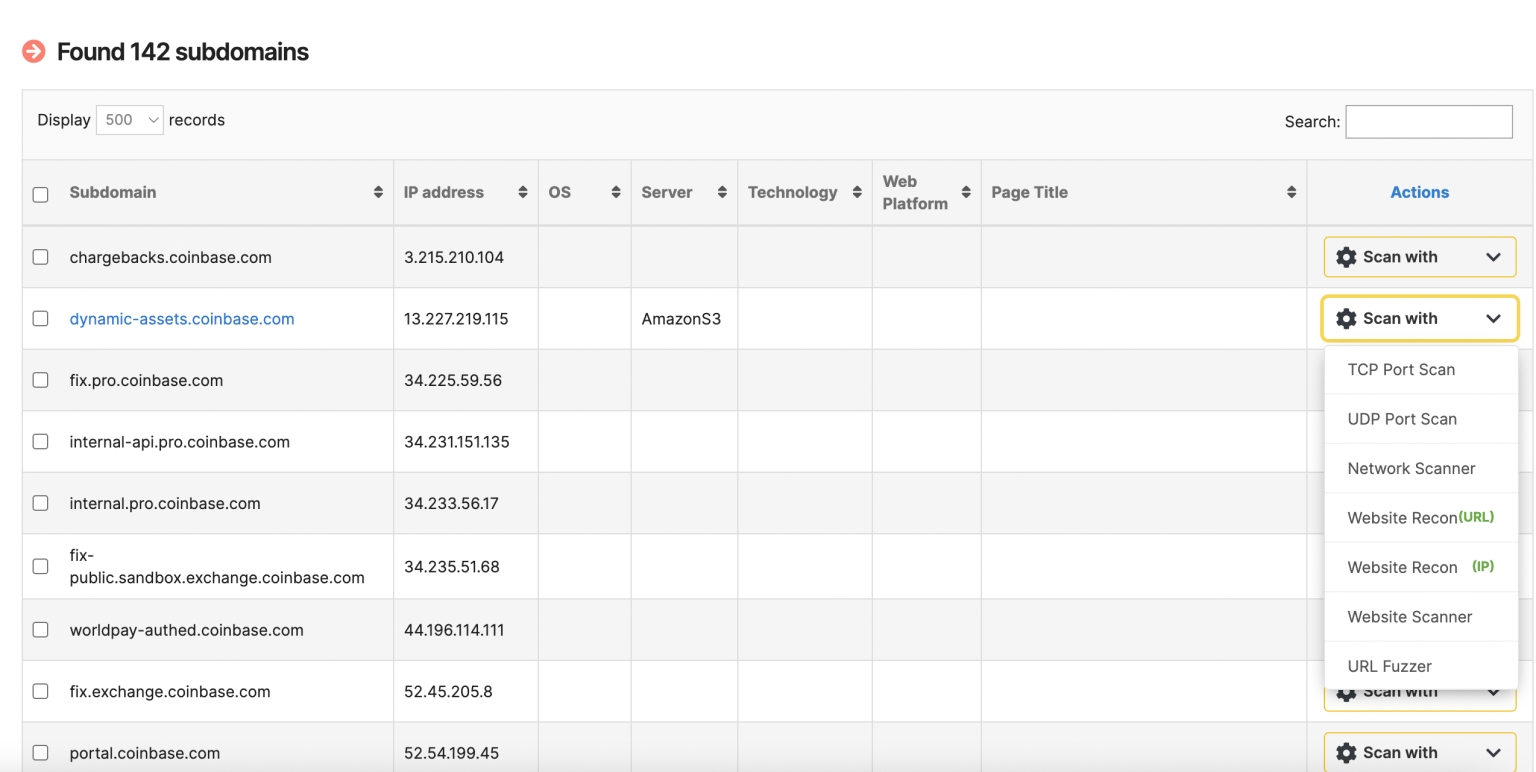Click inside the Search field
This screenshot has width=1536, height=772.
(1428, 121)
